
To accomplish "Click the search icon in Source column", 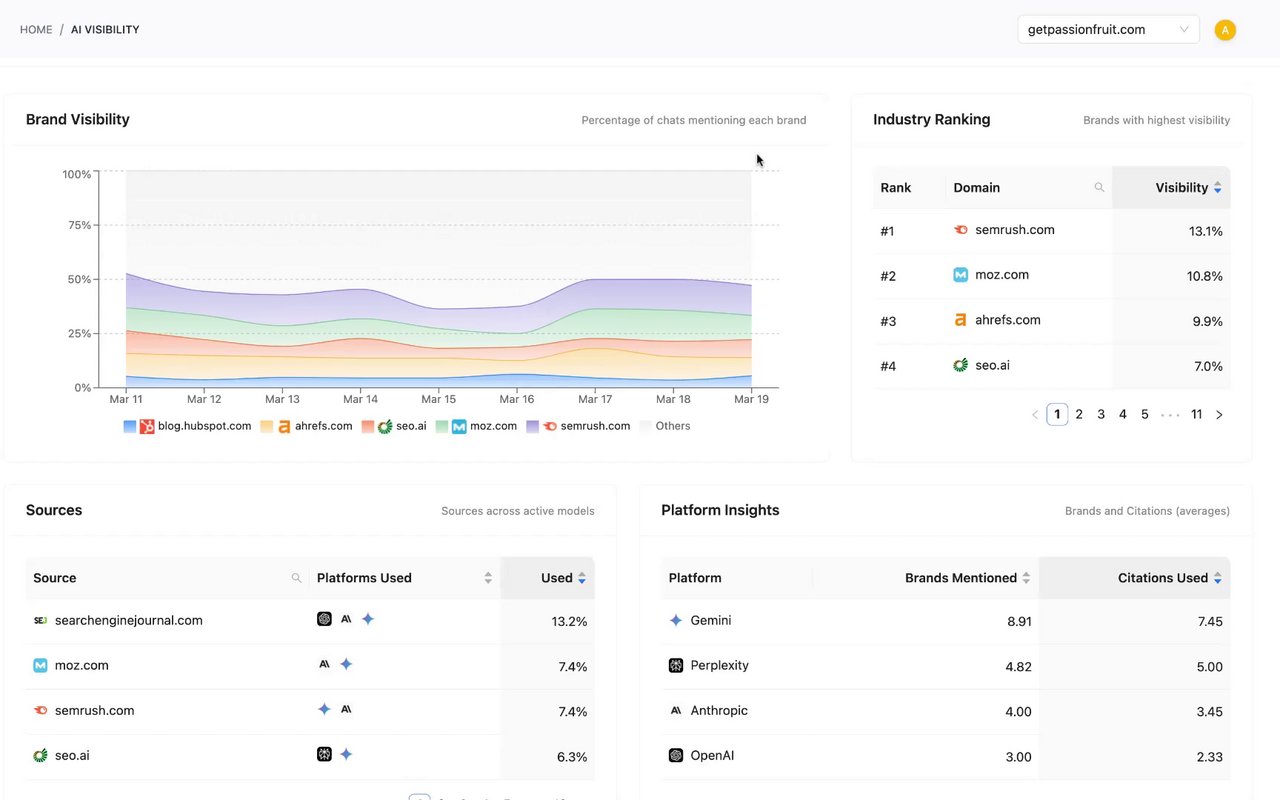I will pyautogui.click(x=296, y=578).
